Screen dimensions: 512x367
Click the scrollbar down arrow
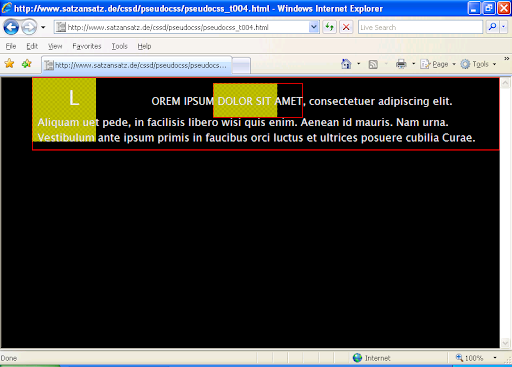(505, 343)
